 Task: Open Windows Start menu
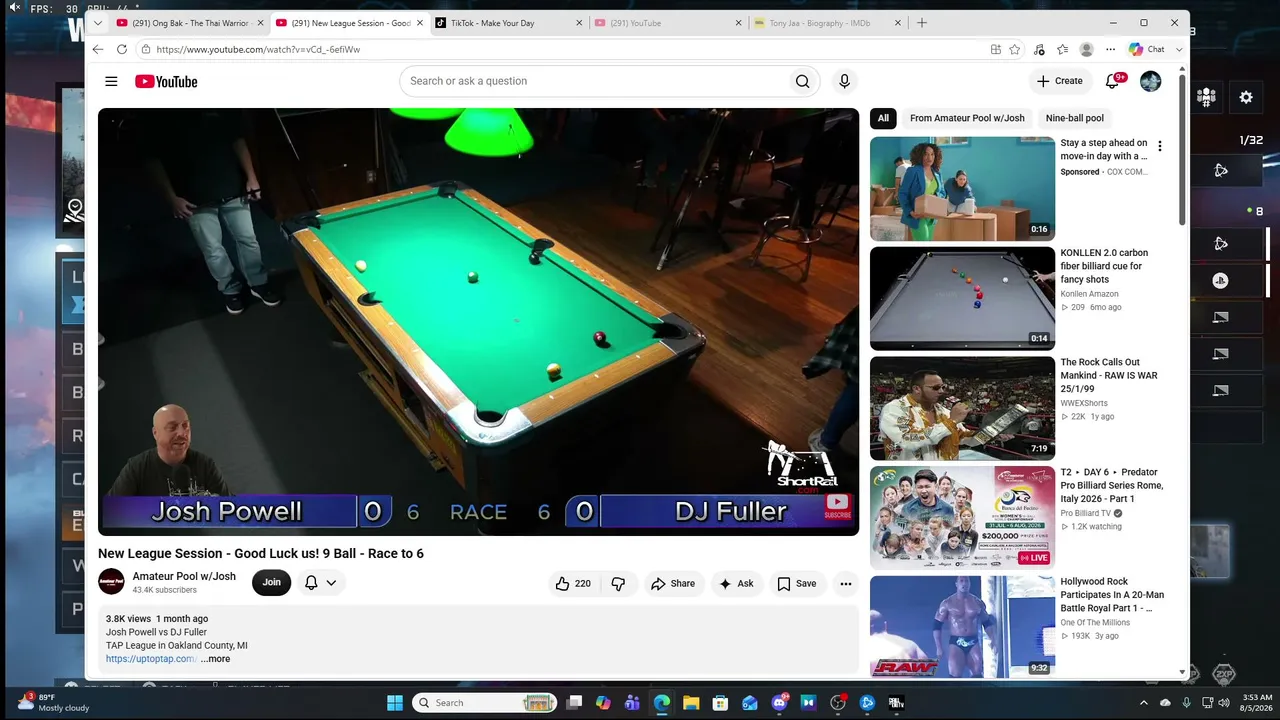coord(394,703)
